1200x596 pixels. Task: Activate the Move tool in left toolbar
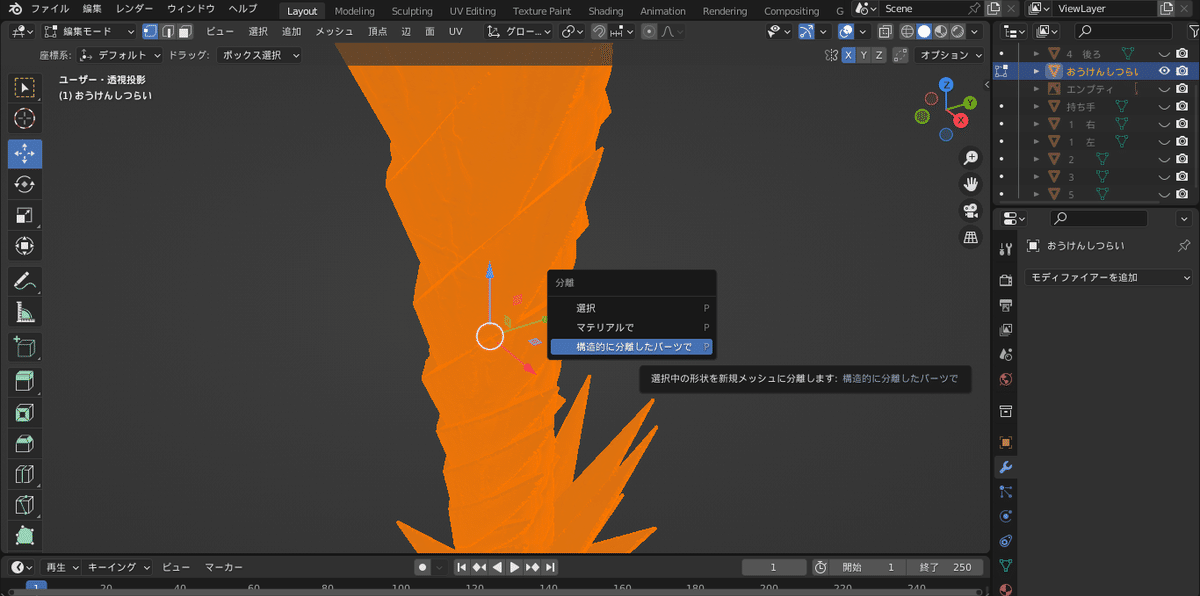coord(25,153)
